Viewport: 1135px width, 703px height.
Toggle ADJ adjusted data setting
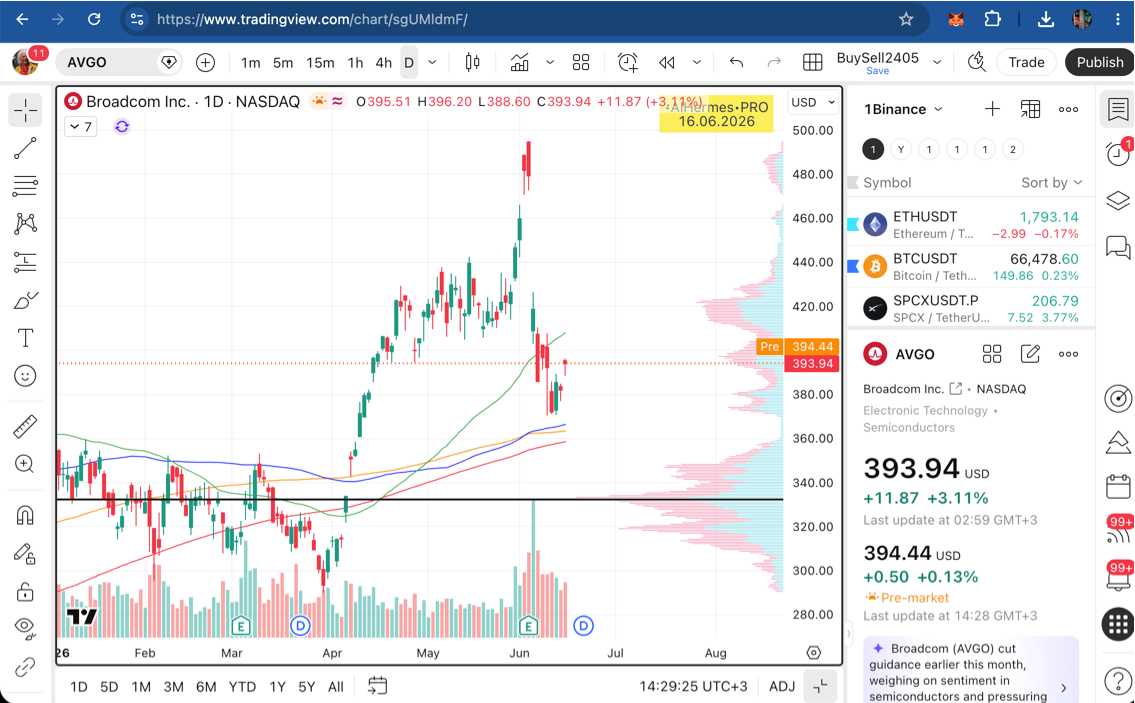pos(782,686)
